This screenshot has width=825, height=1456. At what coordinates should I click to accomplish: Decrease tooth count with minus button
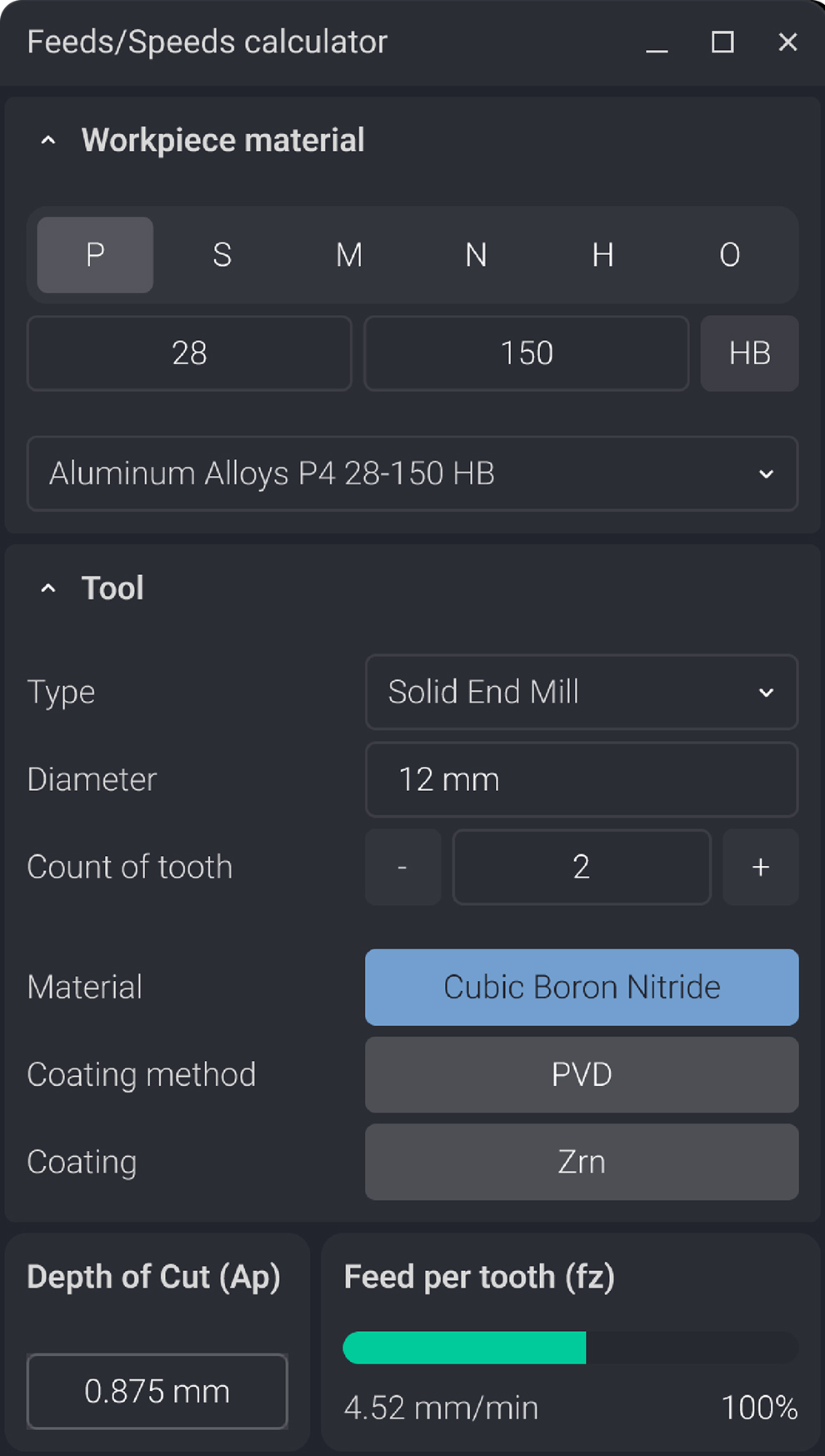[x=402, y=867]
